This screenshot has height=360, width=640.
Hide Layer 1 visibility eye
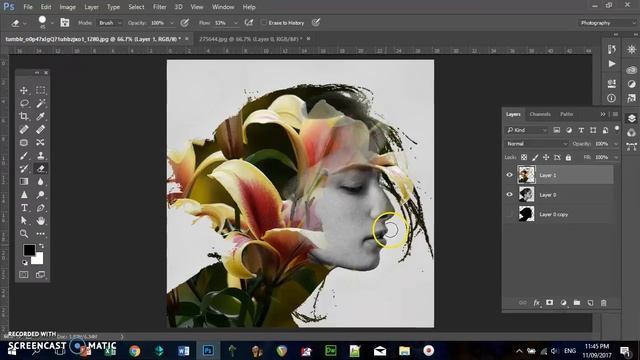point(509,175)
